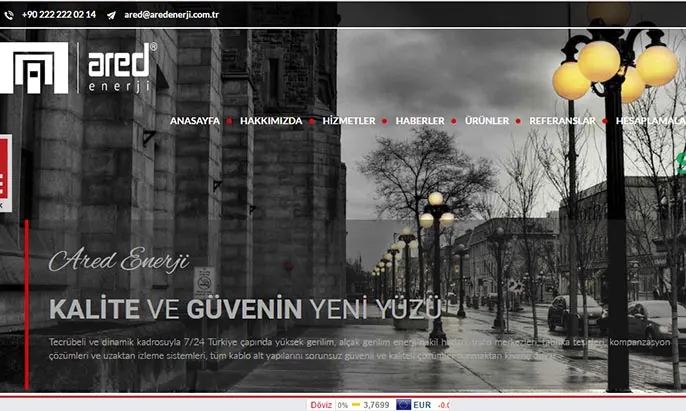Click the yellow dash icon beside 3,7699
The height and width of the screenshot is (411, 686).
[356, 404]
